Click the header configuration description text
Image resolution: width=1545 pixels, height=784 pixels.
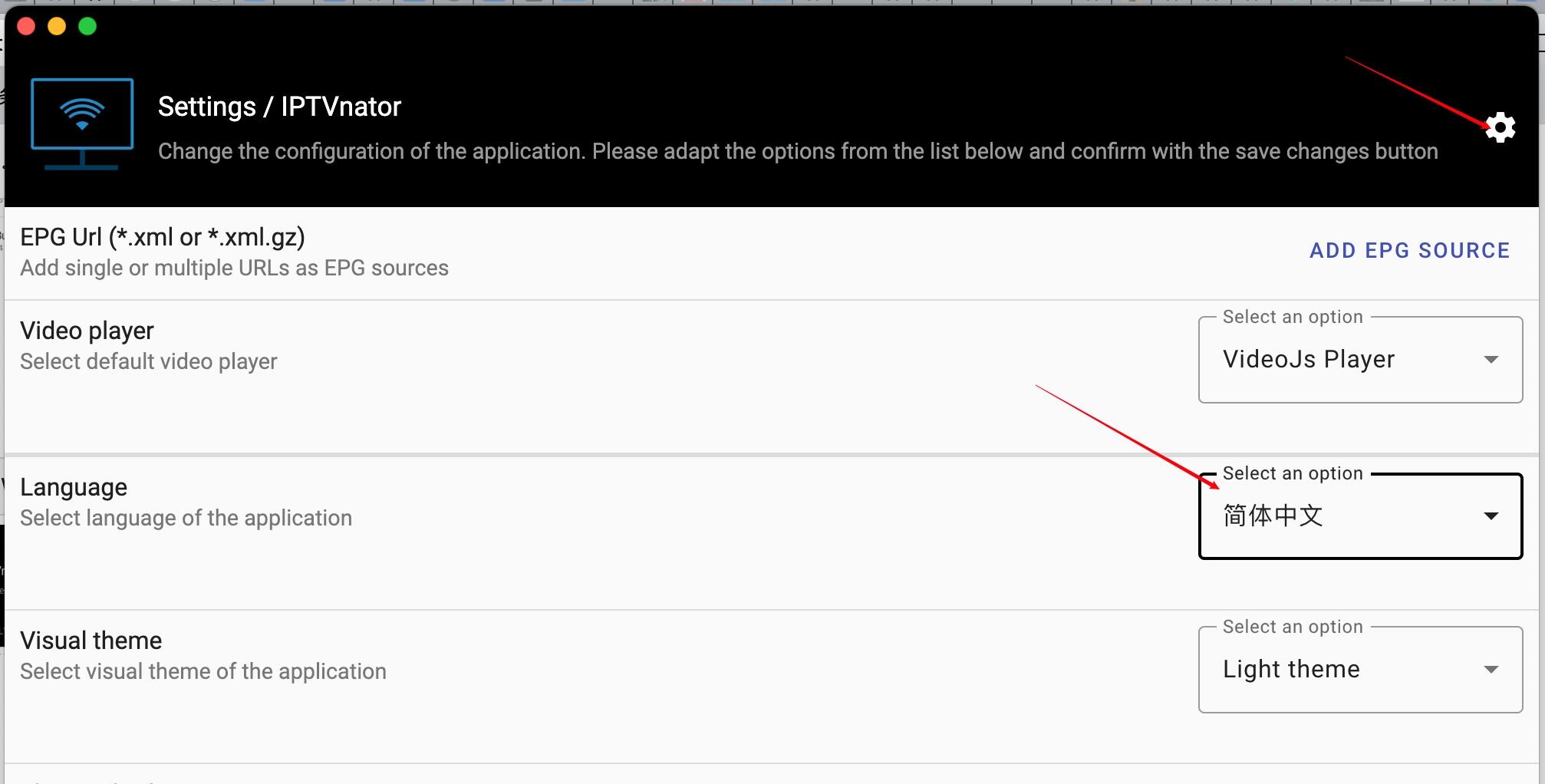pyautogui.click(x=798, y=151)
